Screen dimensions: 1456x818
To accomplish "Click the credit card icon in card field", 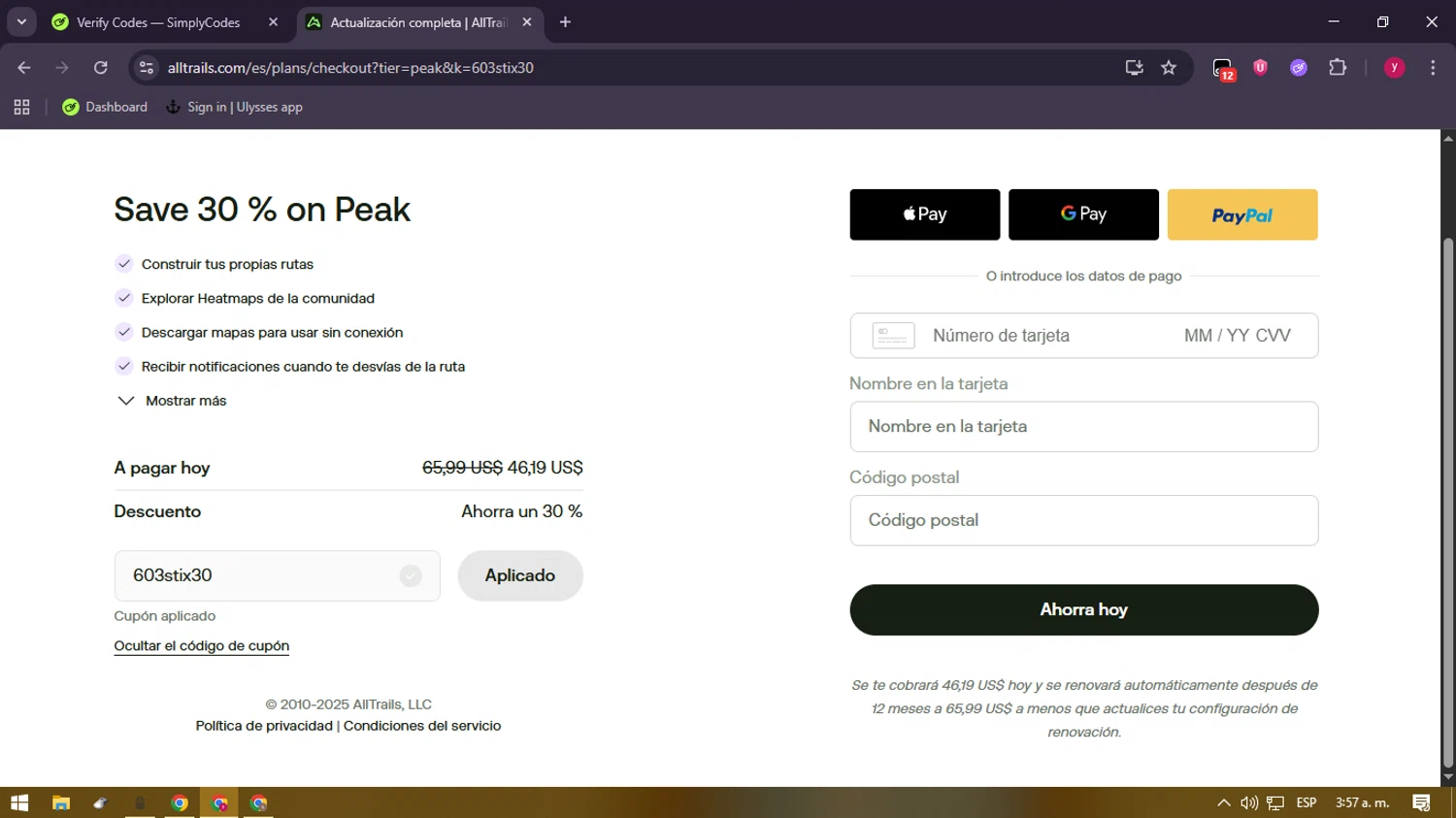I will click(893, 336).
